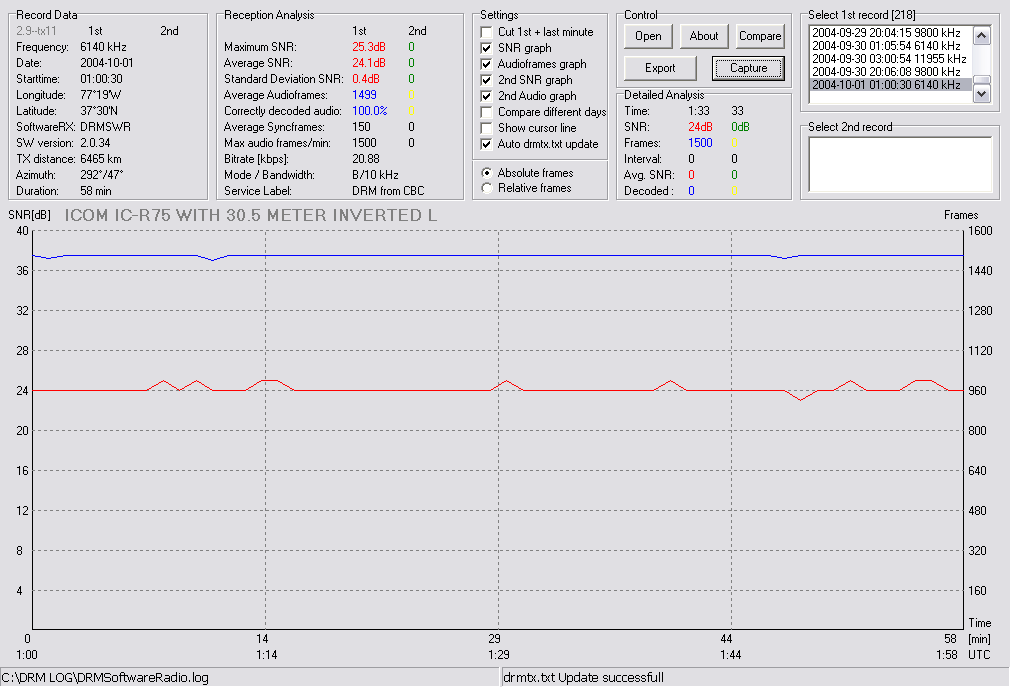Click inside the Select 2nd record list
This screenshot has height=687, width=1010.
[900, 164]
